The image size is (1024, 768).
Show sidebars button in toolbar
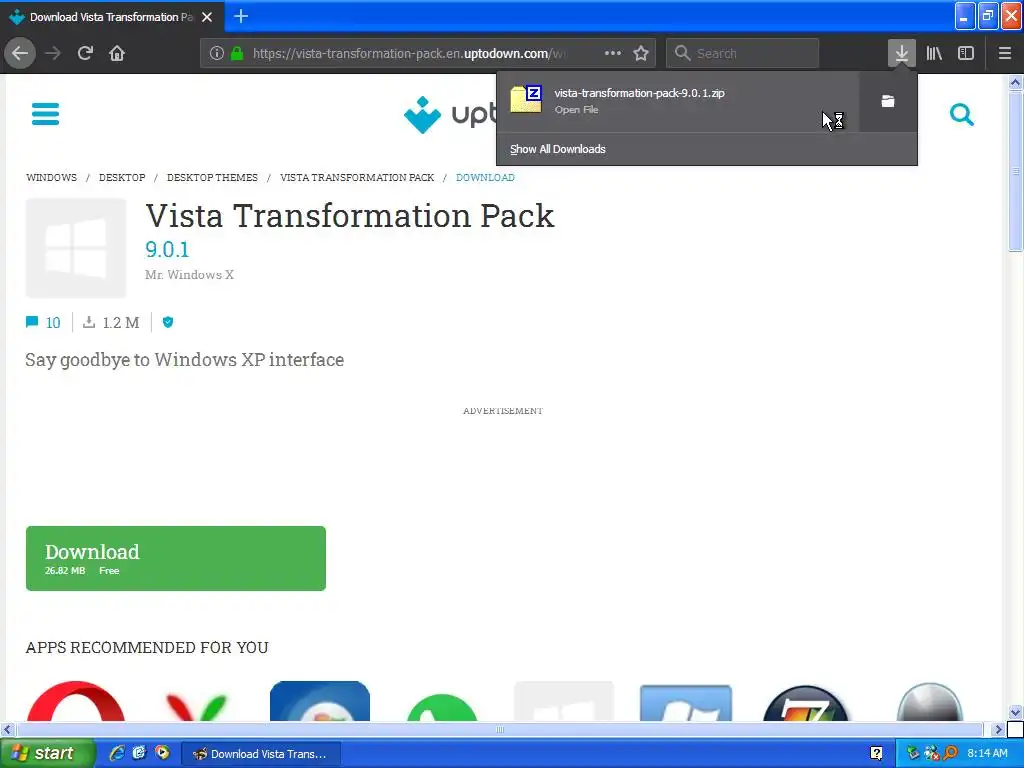click(966, 53)
